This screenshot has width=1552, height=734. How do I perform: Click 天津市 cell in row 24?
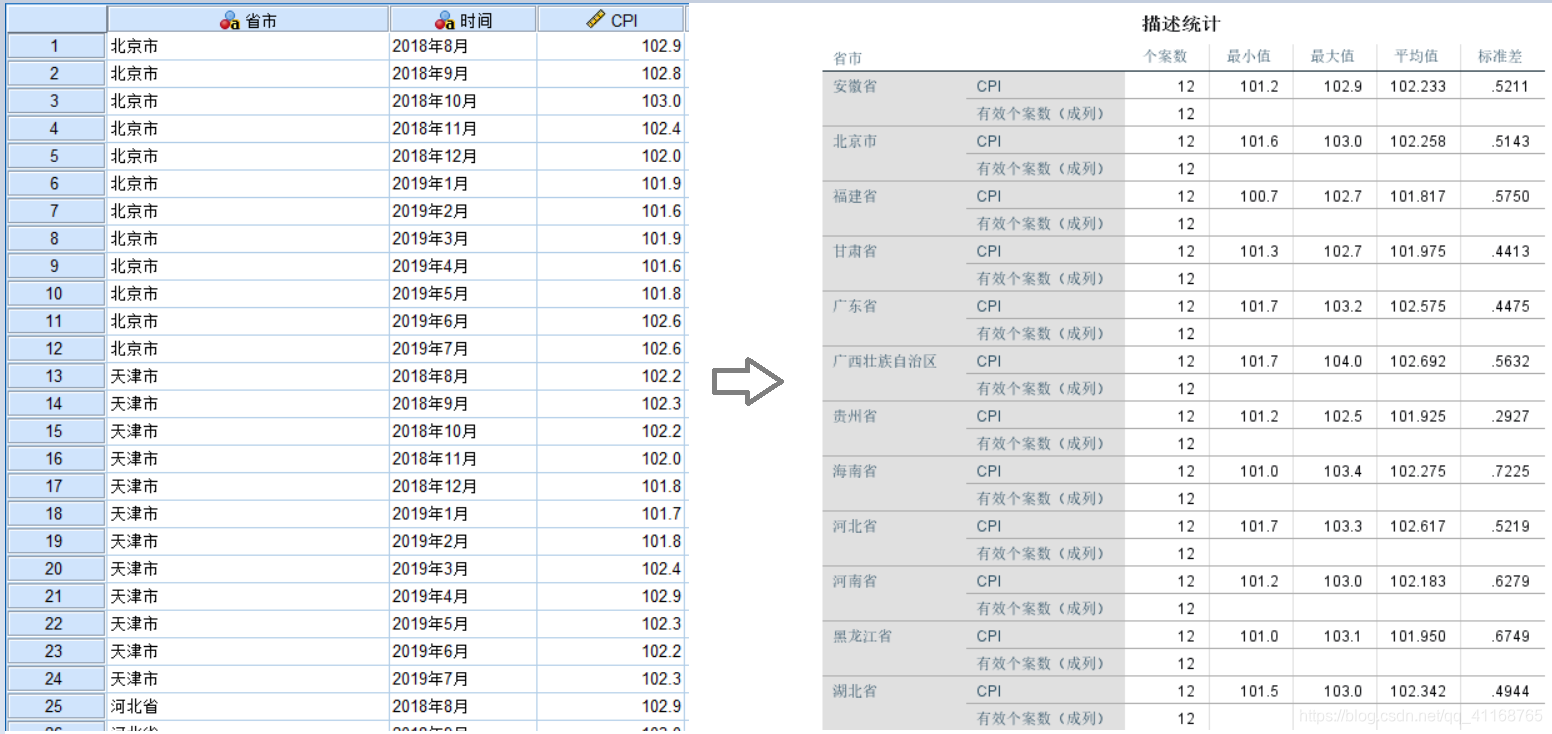point(248,679)
